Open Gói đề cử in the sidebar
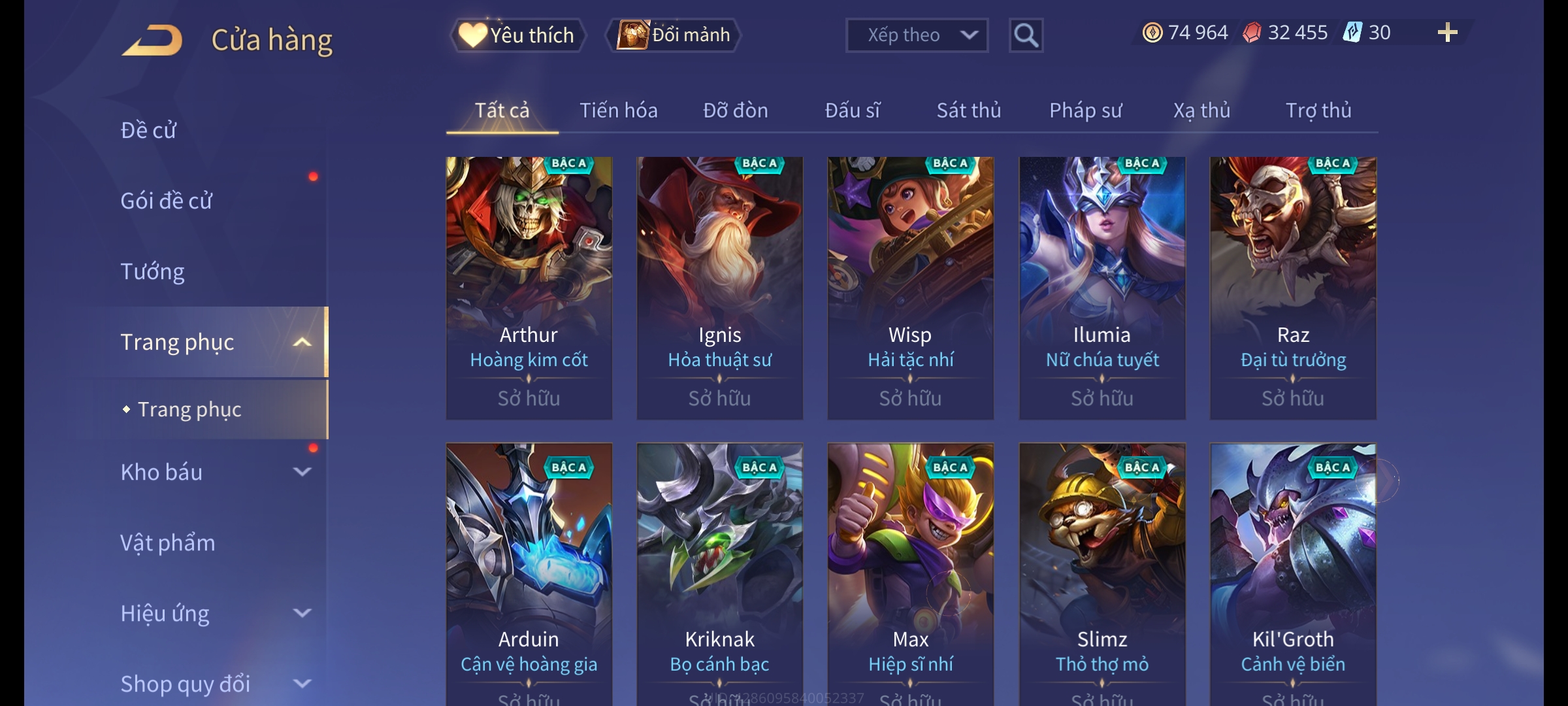Viewport: 1568px width, 706px height. click(x=166, y=201)
